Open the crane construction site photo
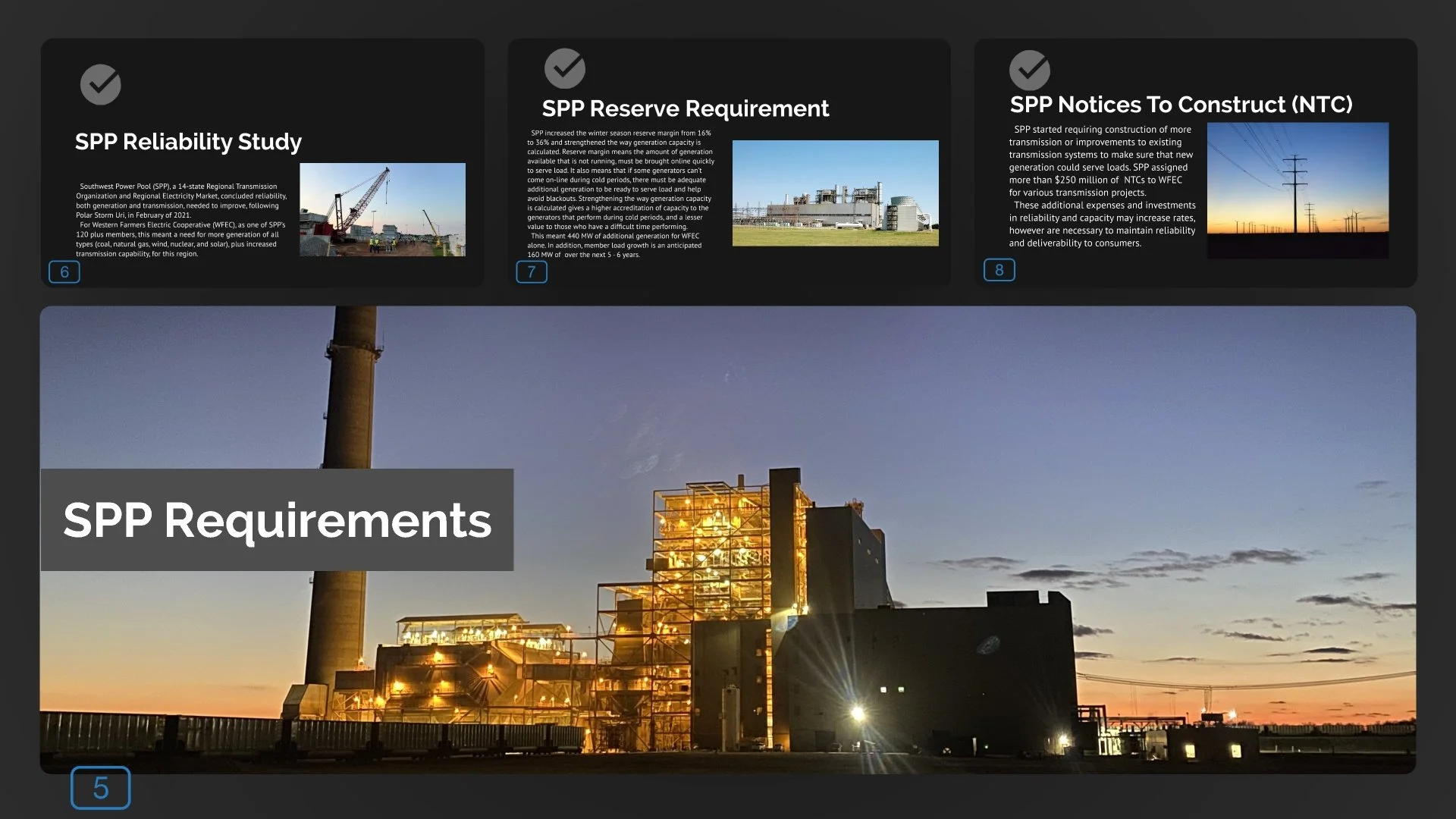 click(x=382, y=209)
